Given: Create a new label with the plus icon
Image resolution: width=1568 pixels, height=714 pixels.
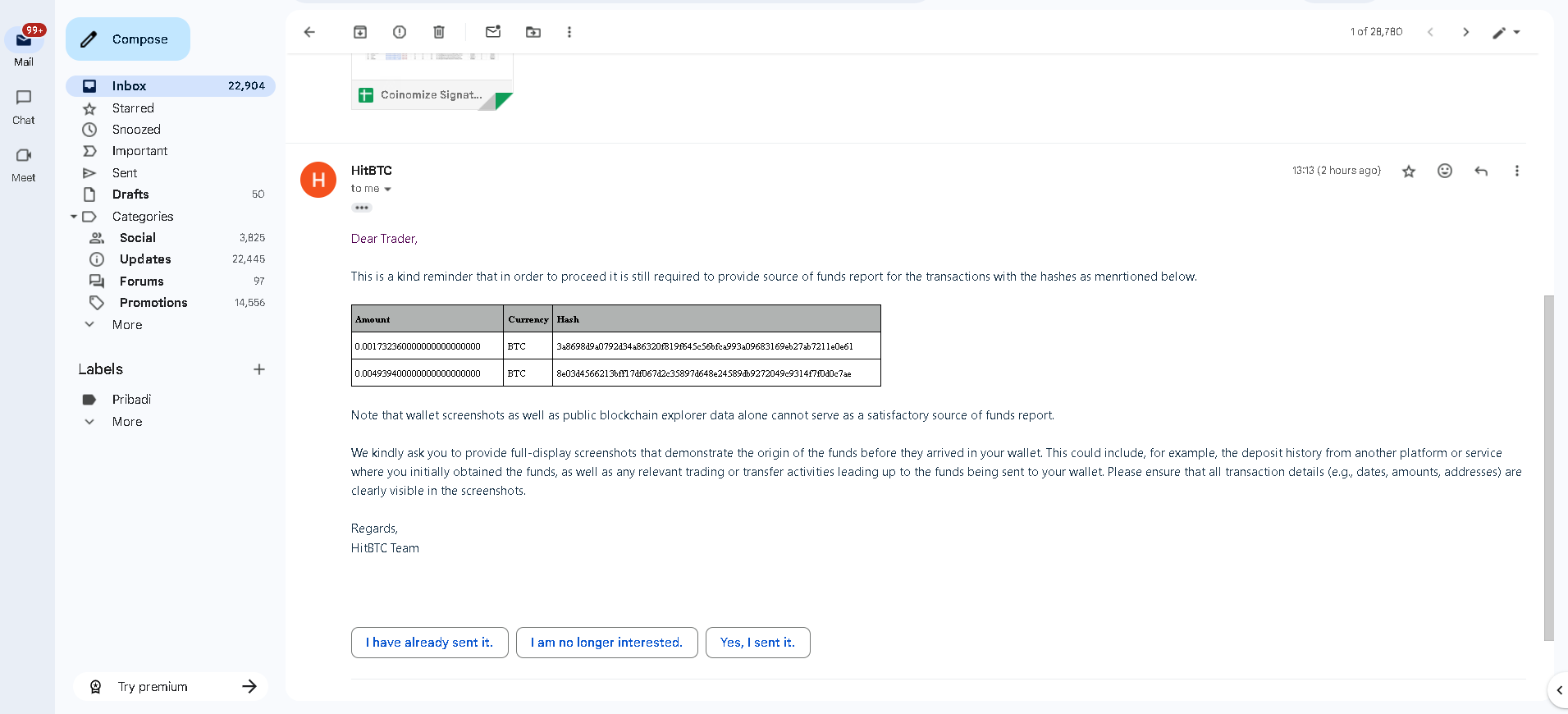Looking at the screenshot, I should [259, 369].
